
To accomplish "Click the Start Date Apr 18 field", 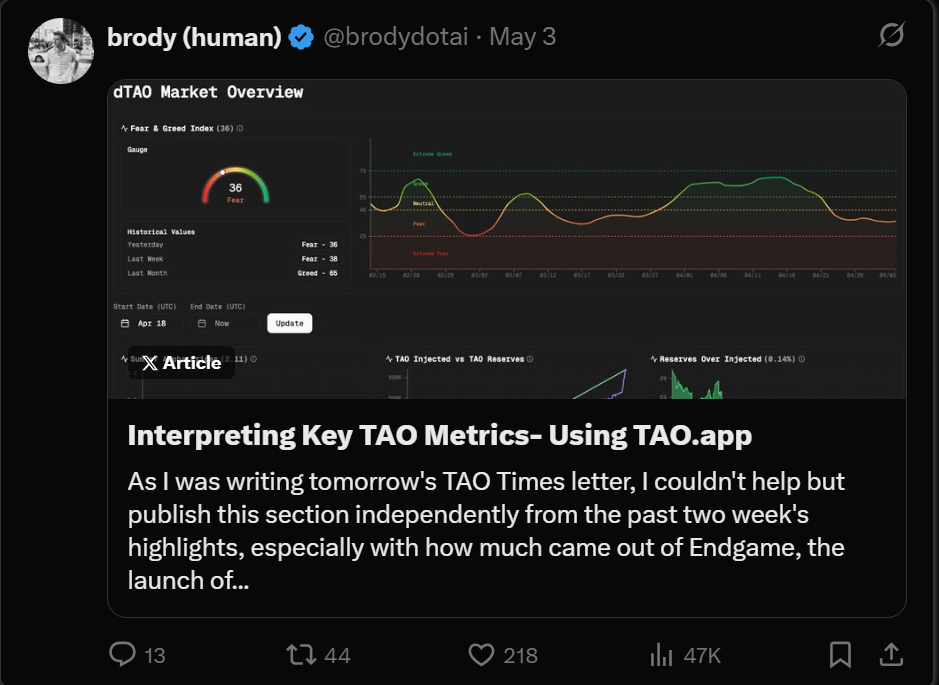I will point(150,323).
